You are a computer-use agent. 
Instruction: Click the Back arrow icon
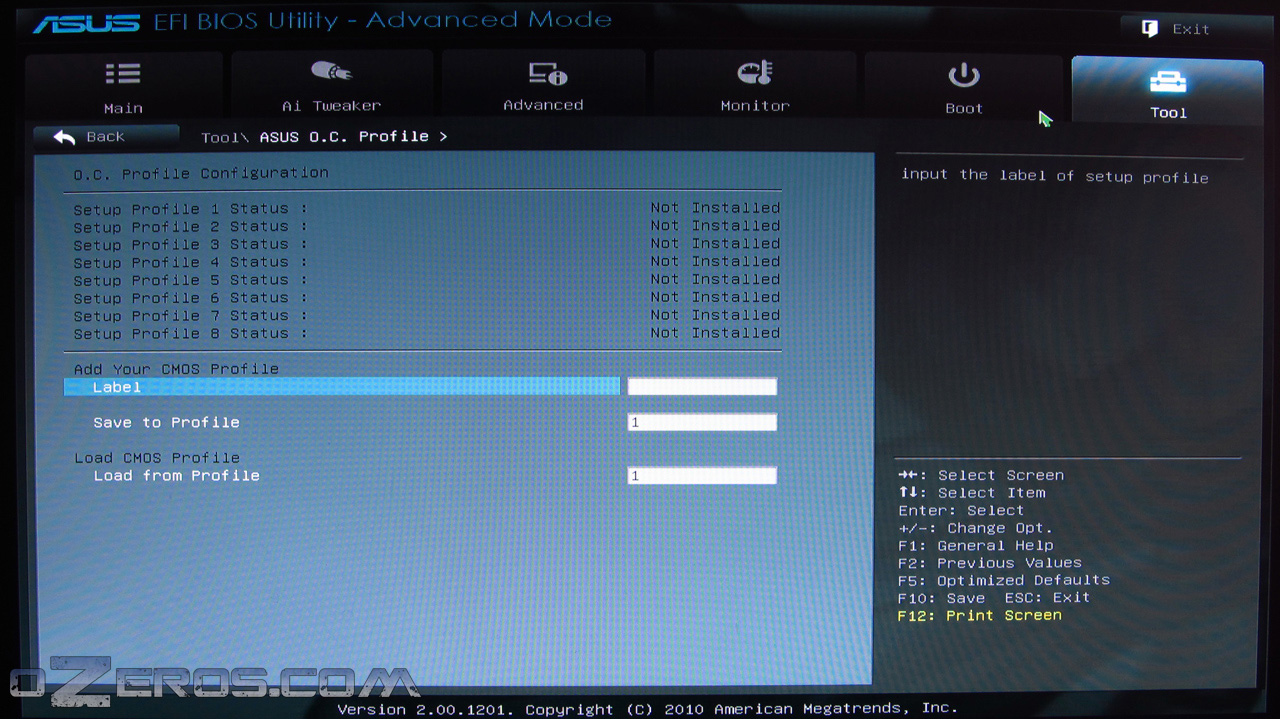coord(65,137)
